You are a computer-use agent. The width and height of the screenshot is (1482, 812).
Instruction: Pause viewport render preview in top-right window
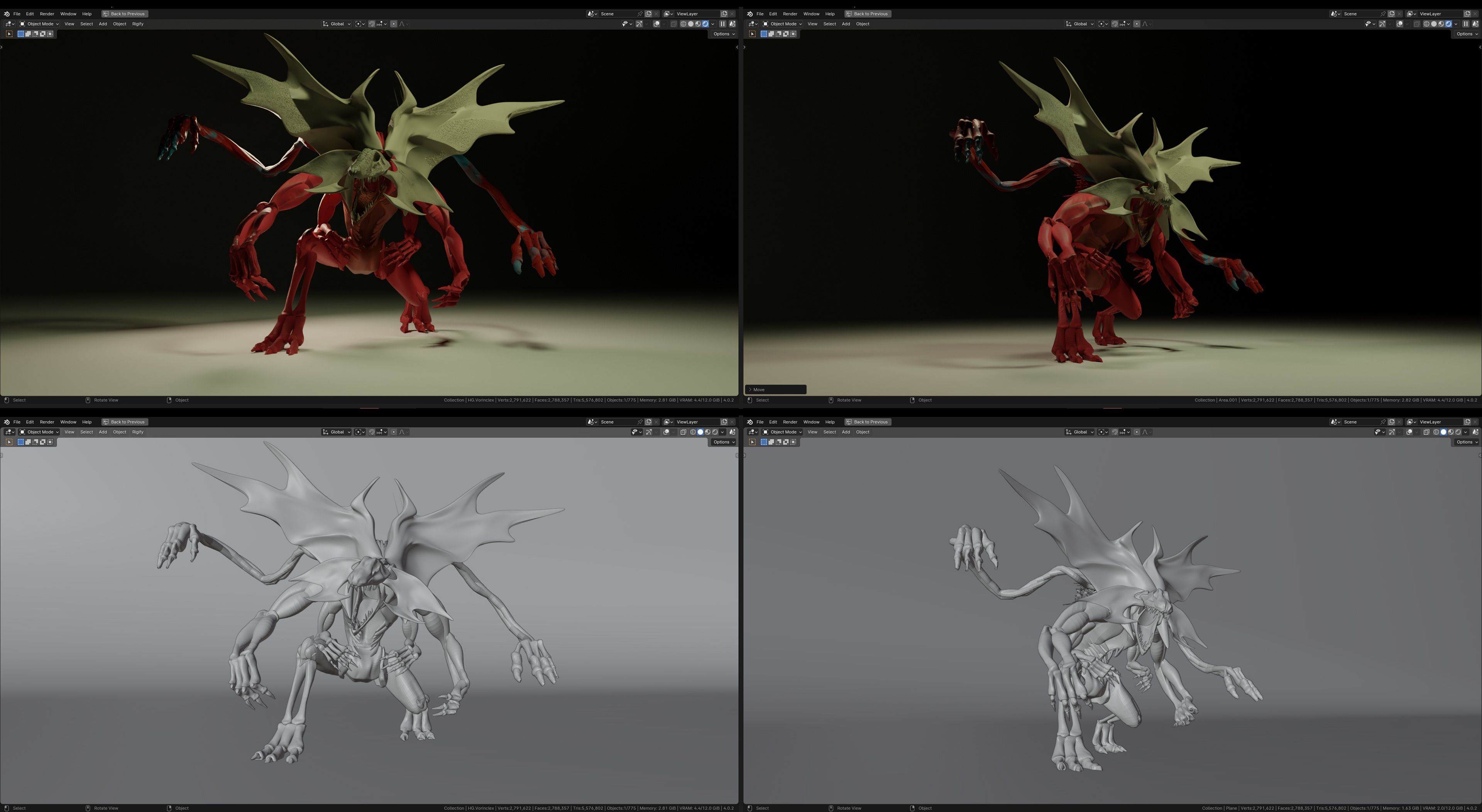click(x=1465, y=24)
